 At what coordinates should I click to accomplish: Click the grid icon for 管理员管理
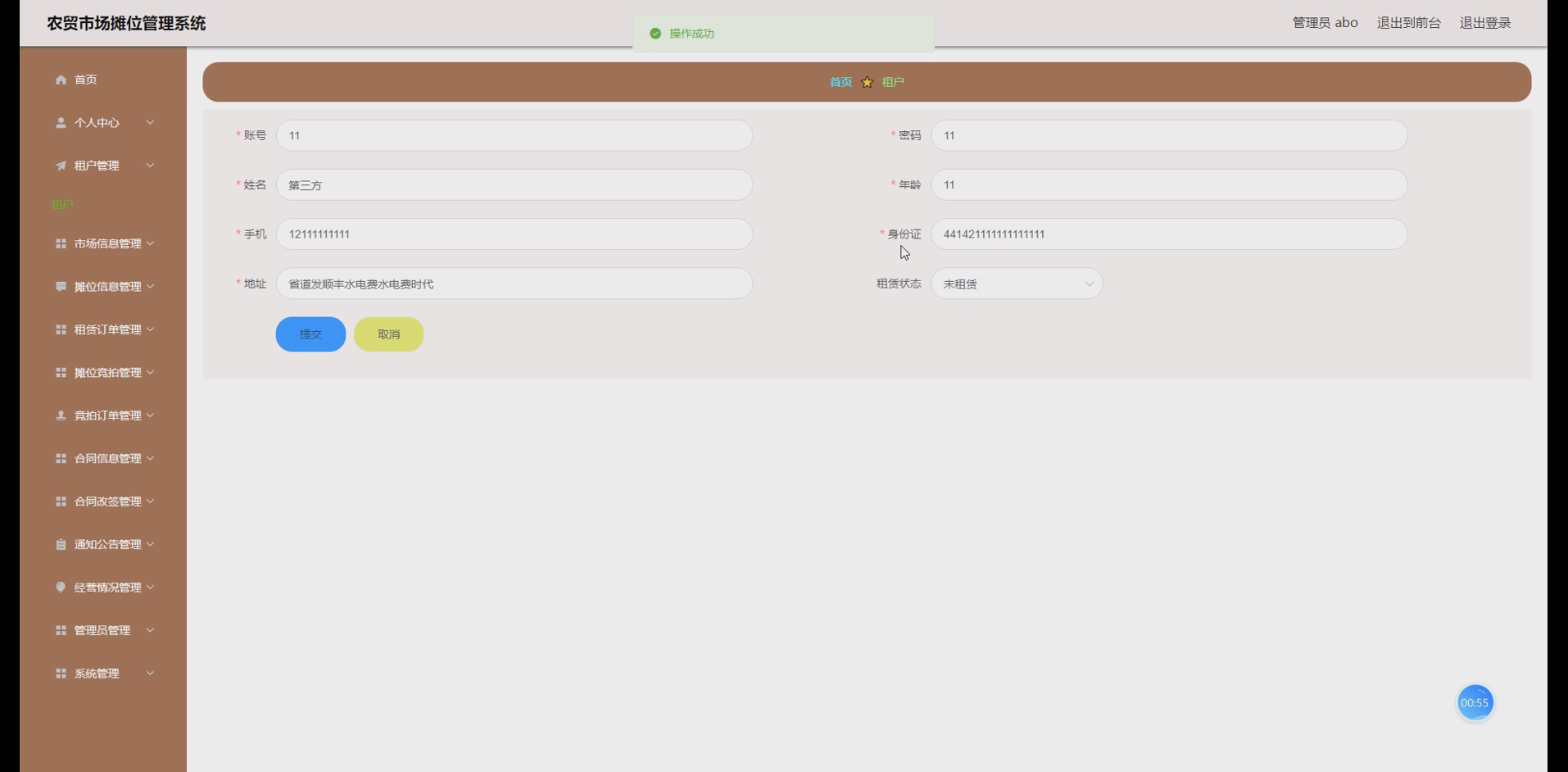[x=61, y=630]
